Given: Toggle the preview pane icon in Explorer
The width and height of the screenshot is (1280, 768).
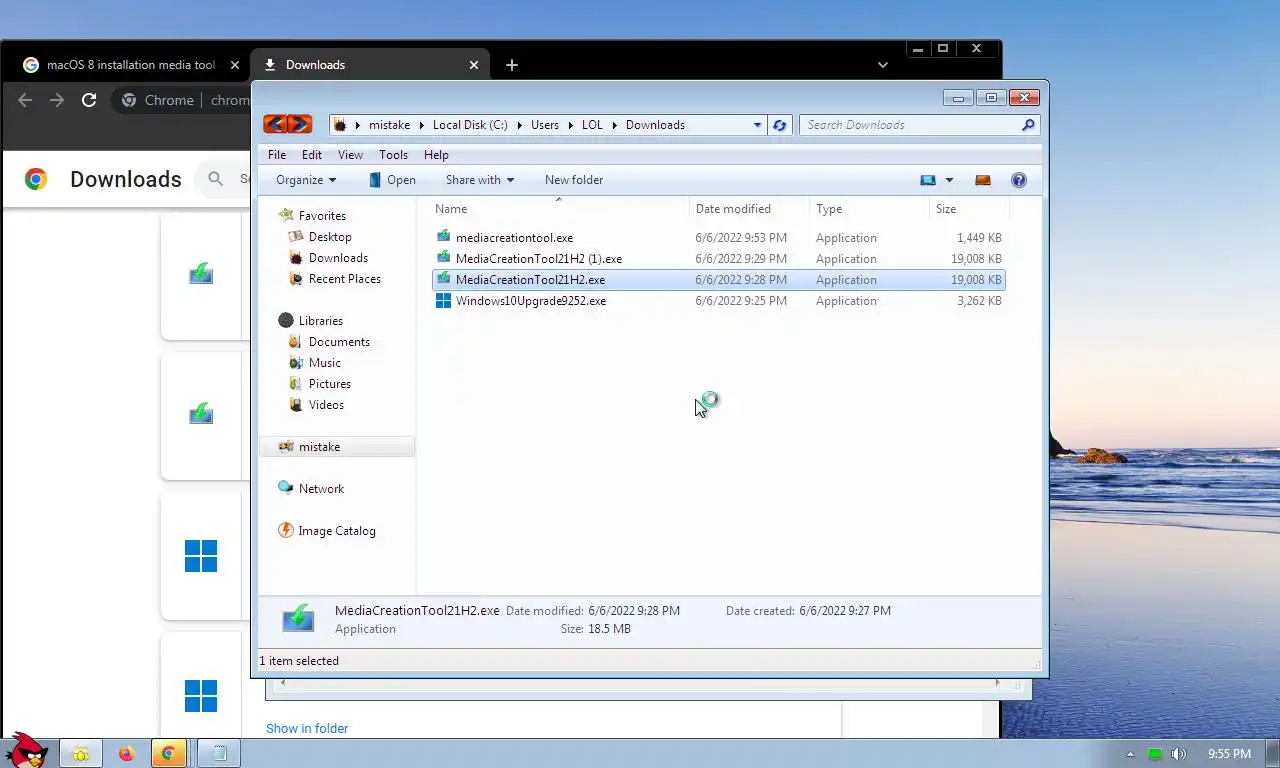Looking at the screenshot, I should pos(983,180).
